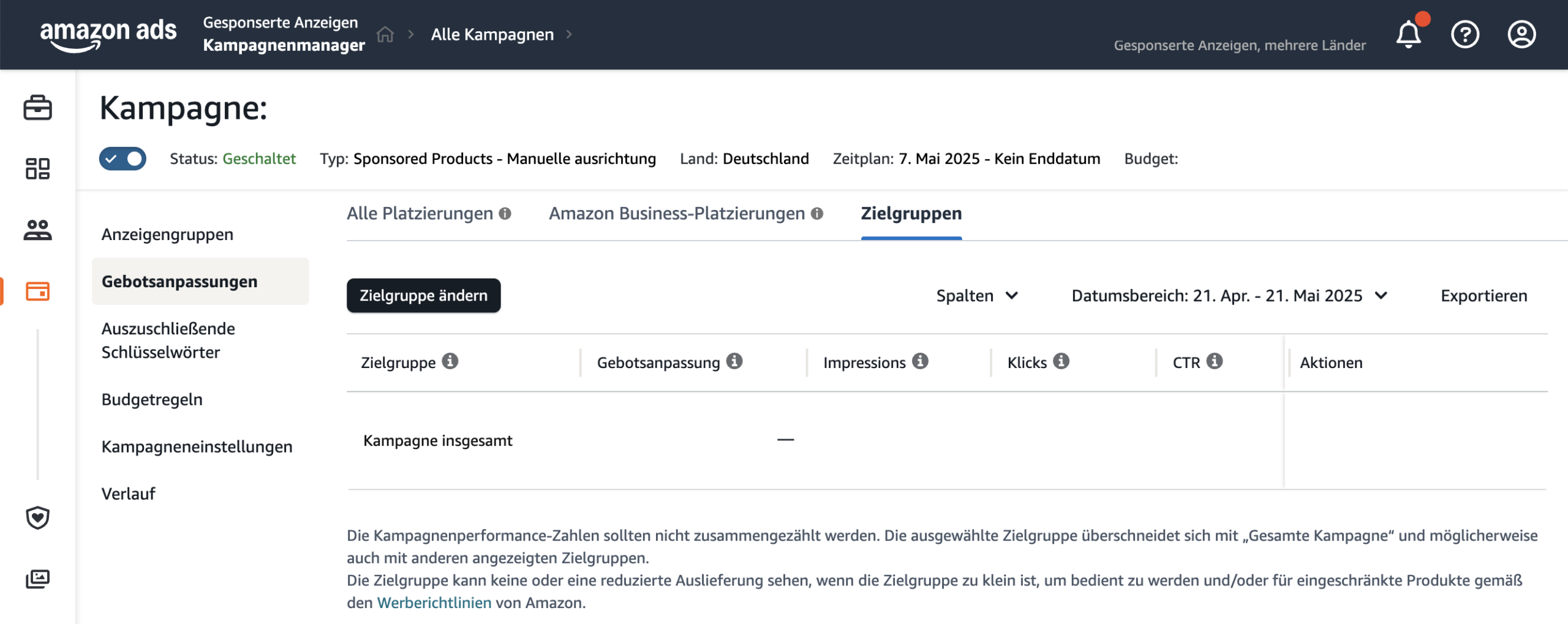Show info for Zielgruppe column
Image resolution: width=1568 pixels, height=624 pixels.
[450, 361]
